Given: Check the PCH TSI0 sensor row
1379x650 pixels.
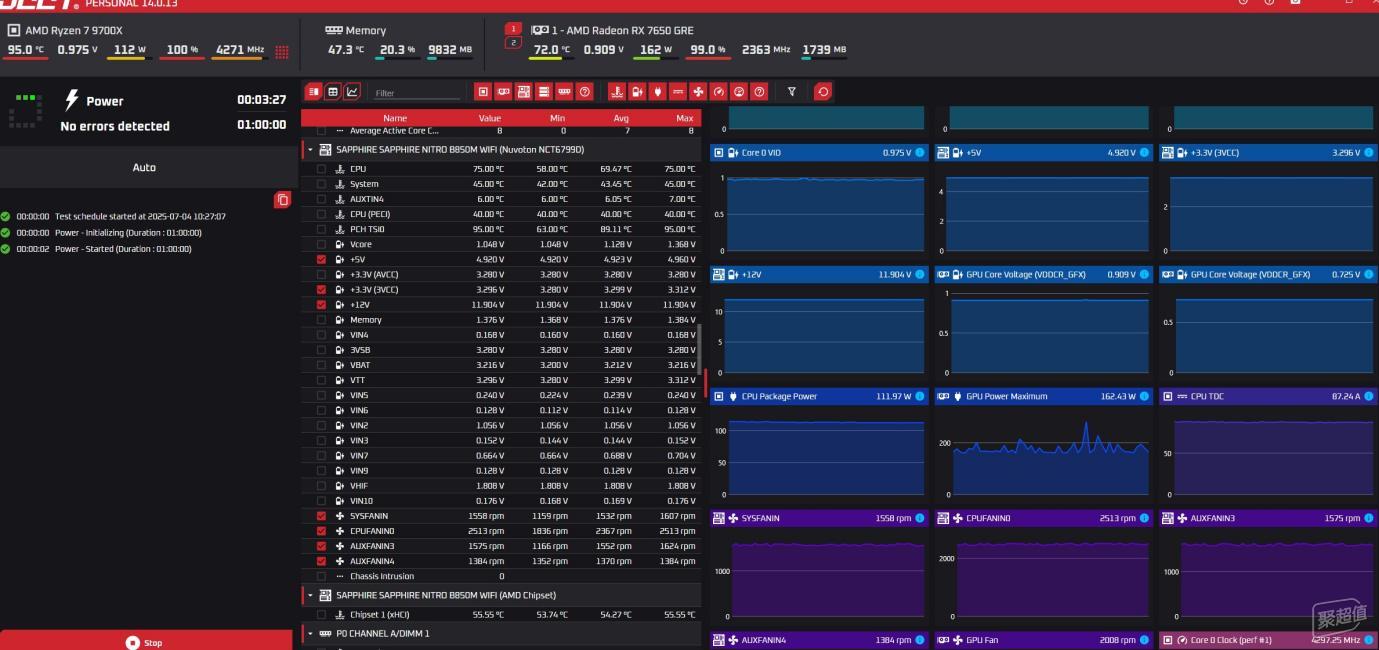Looking at the screenshot, I should (321, 229).
